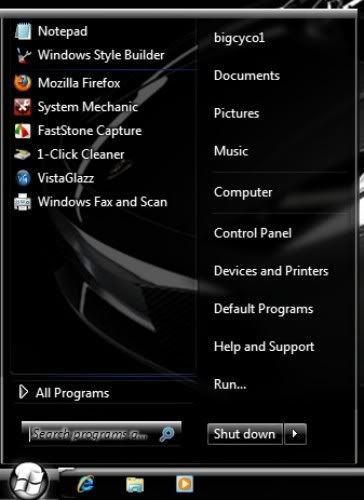Open Documents from the Start menu
Image resolution: width=364 pixels, height=500 pixels.
247,75
